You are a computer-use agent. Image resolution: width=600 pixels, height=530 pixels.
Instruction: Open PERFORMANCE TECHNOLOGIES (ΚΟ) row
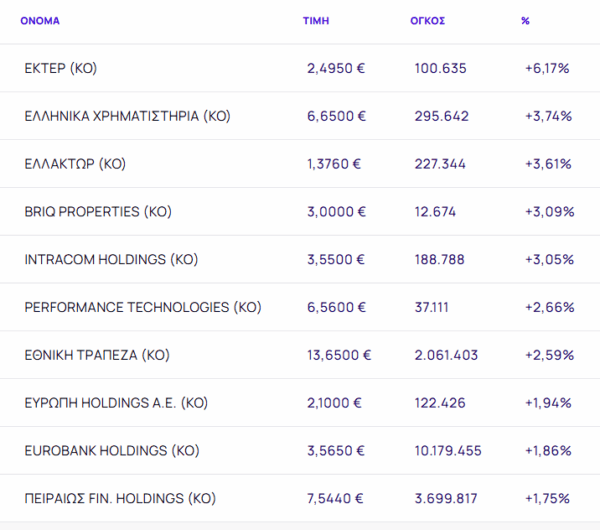[x=142, y=307]
